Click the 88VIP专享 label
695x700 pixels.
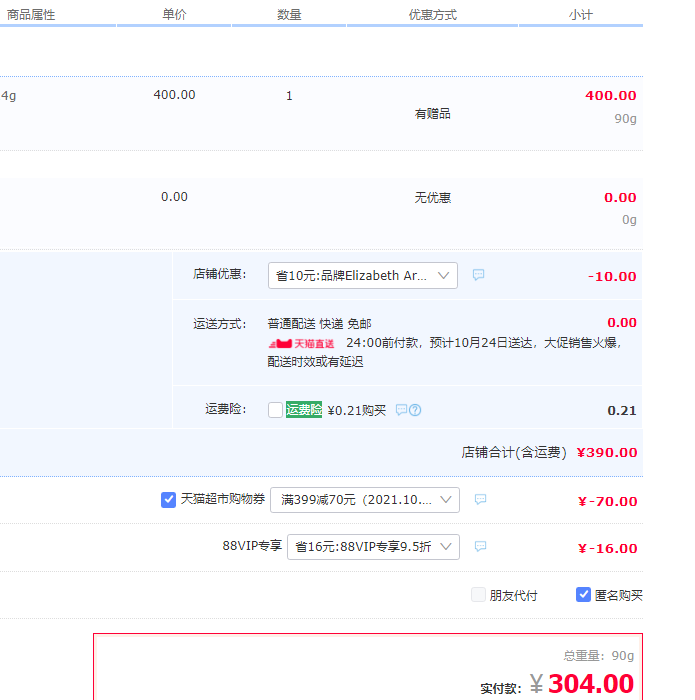pyautogui.click(x=252, y=546)
